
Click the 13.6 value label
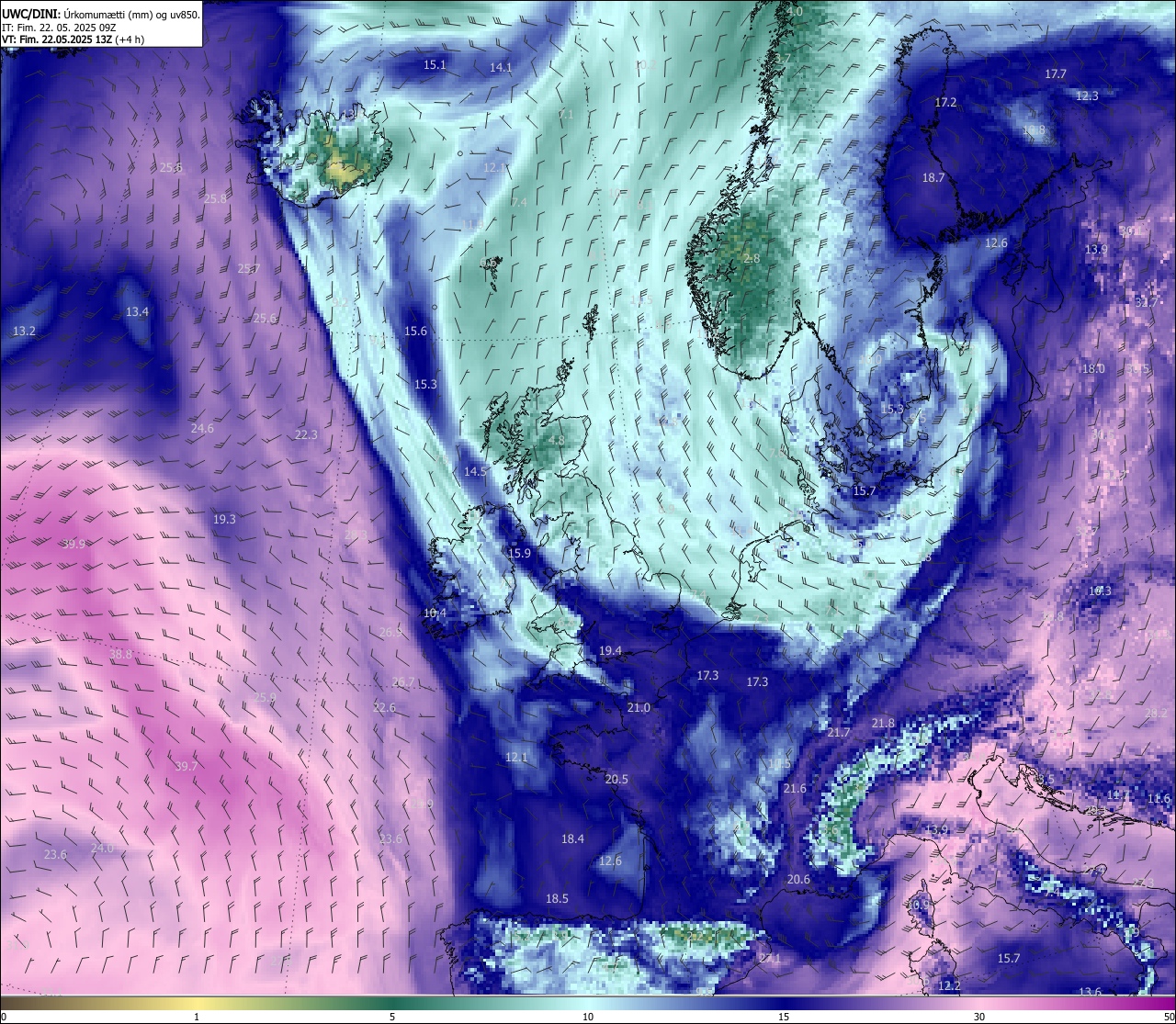click(x=1090, y=993)
